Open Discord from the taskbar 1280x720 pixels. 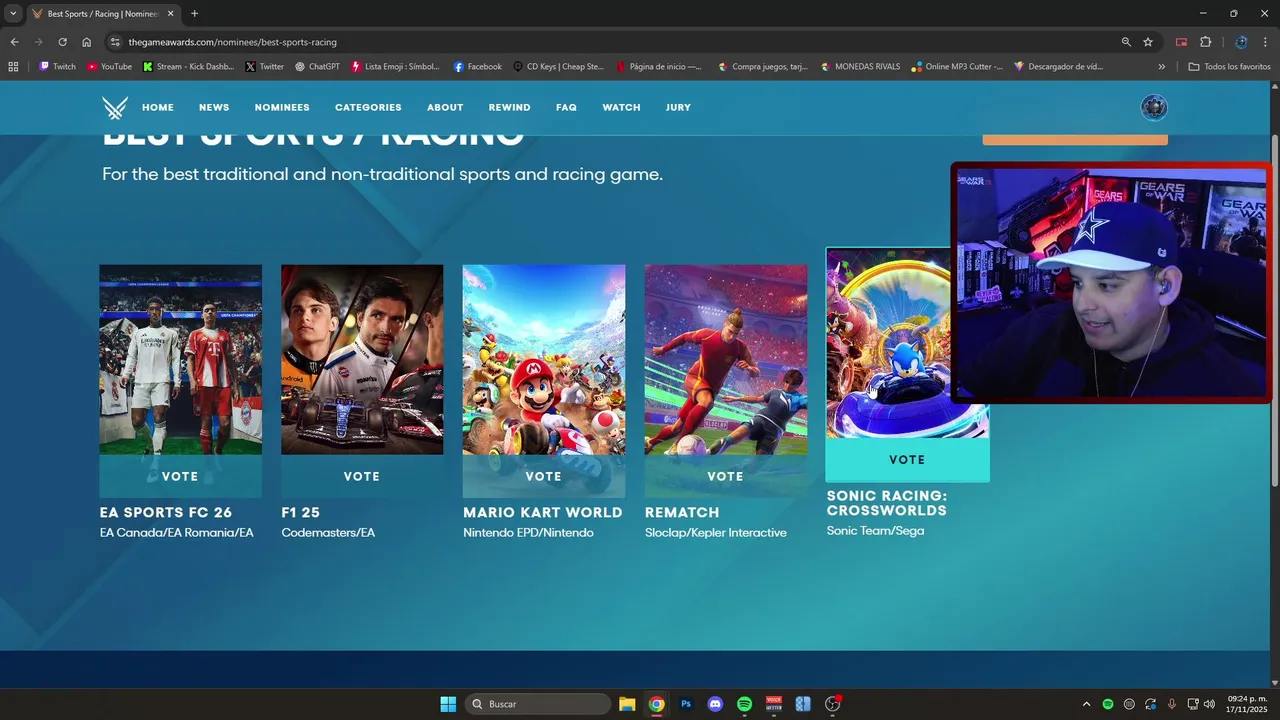[x=715, y=704]
